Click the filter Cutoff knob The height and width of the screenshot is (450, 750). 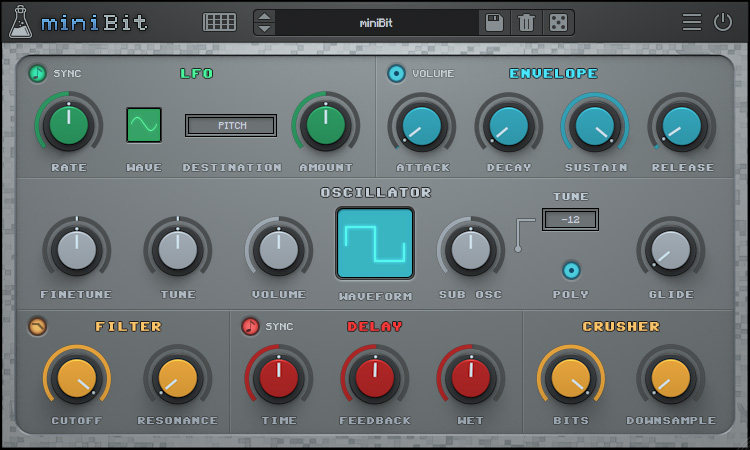click(x=77, y=379)
